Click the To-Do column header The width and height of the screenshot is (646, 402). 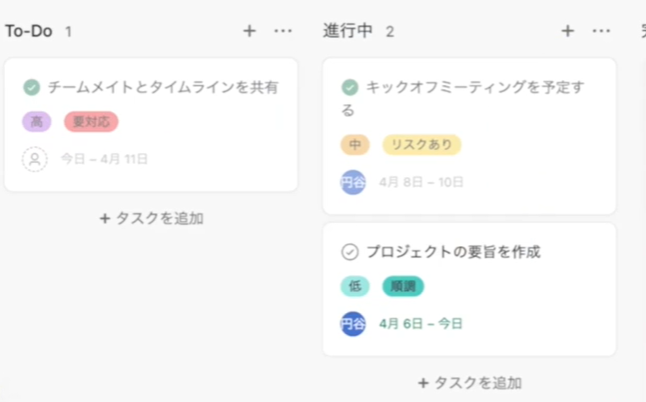click(x=29, y=31)
